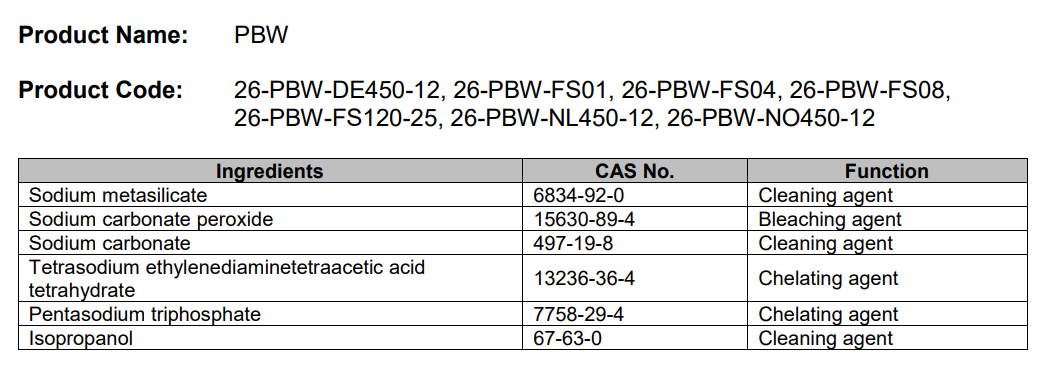Select CAS number 7758-29-4
Screen dimensions: 1054x365
pyautogui.click(x=579, y=314)
